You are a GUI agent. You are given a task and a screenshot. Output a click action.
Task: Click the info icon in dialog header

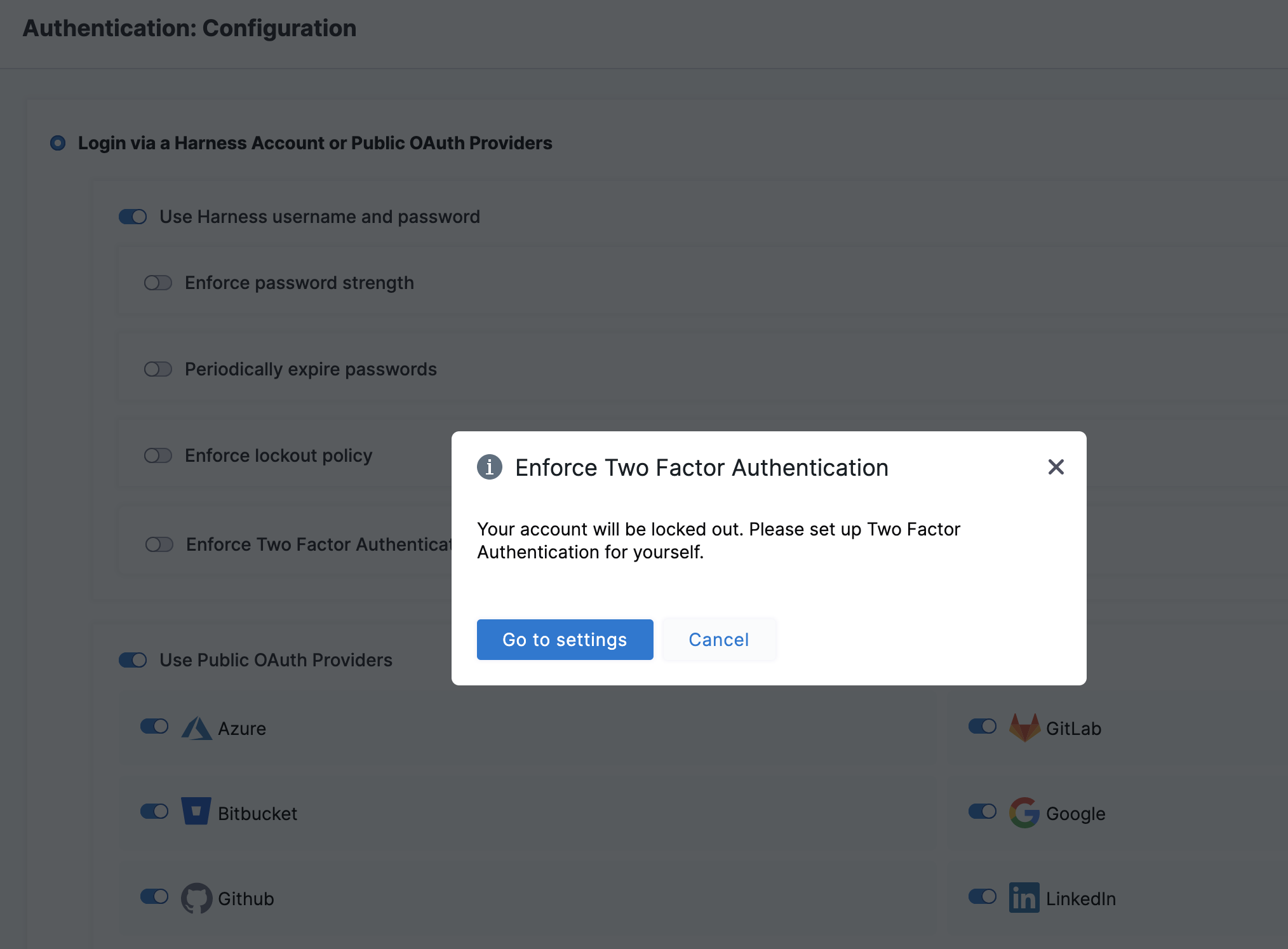pos(489,468)
